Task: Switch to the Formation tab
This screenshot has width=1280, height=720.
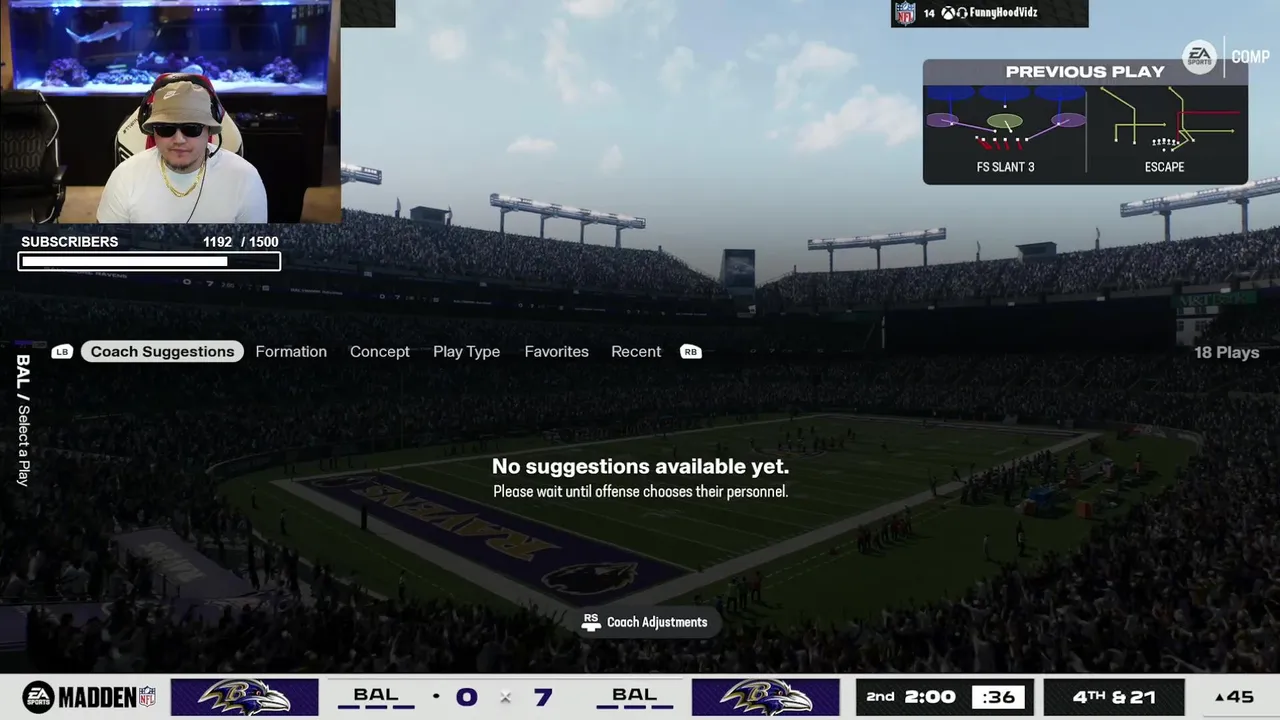Action: 291,352
